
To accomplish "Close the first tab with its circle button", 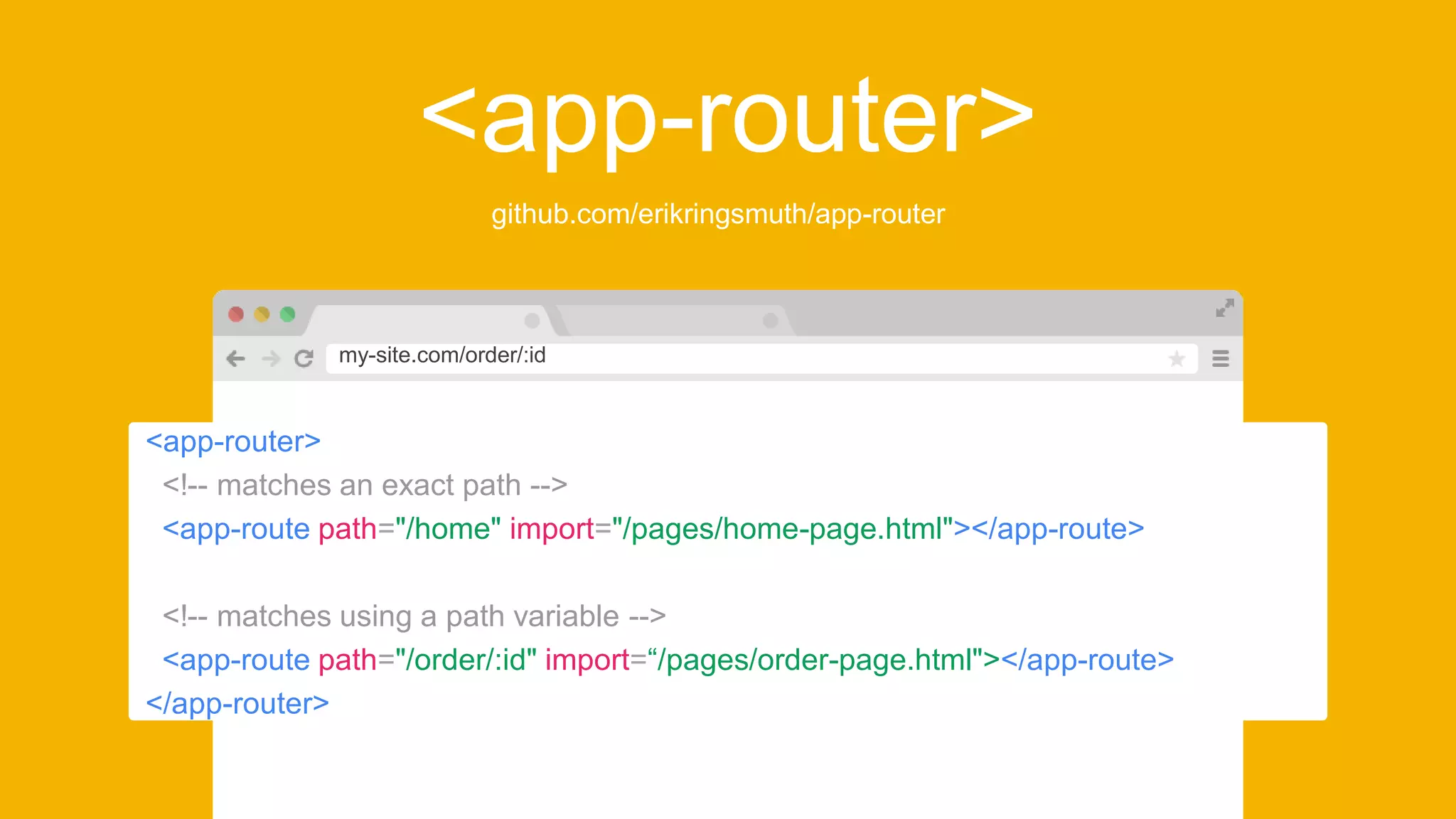I will (x=532, y=321).
